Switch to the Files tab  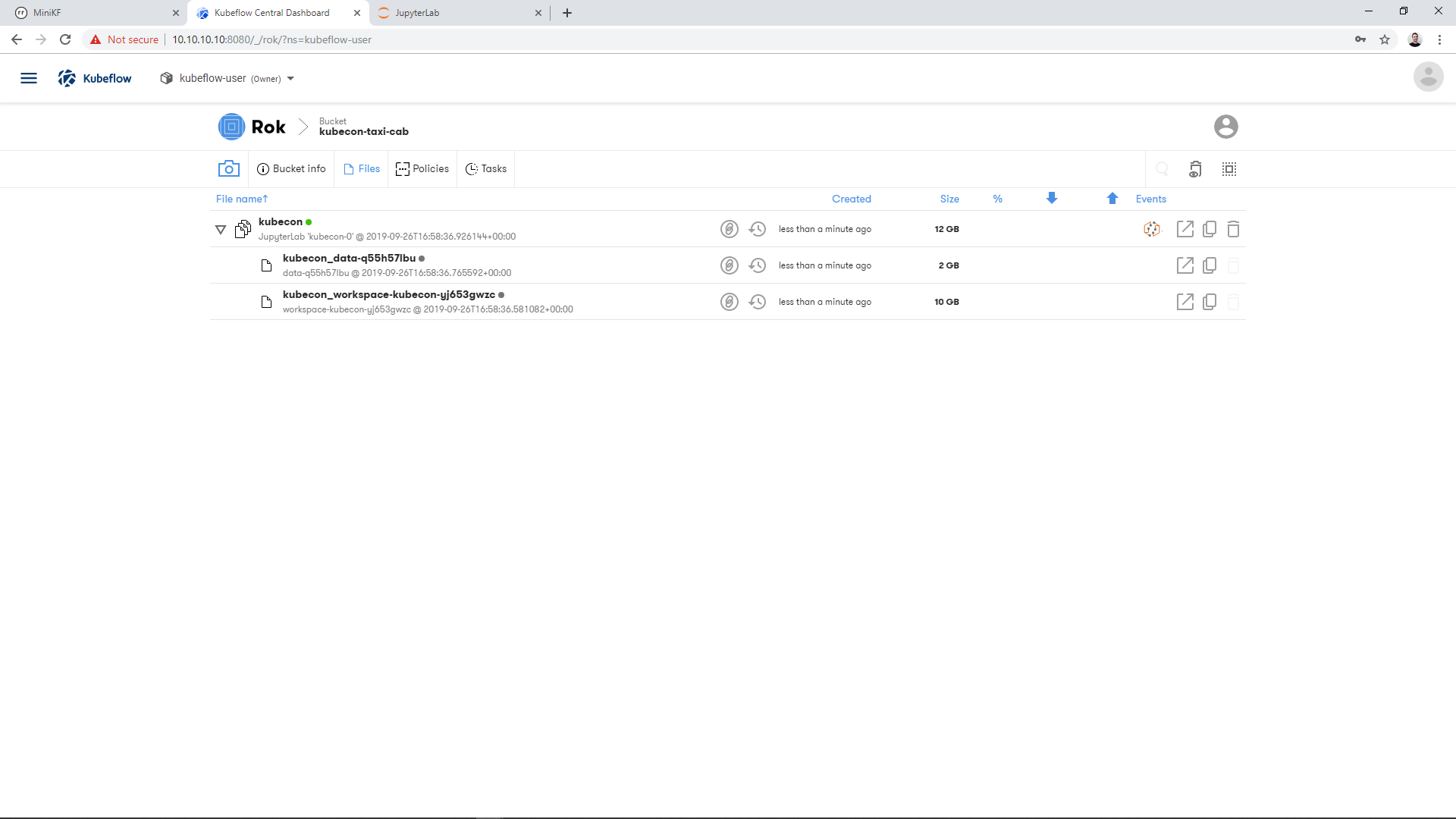point(362,169)
